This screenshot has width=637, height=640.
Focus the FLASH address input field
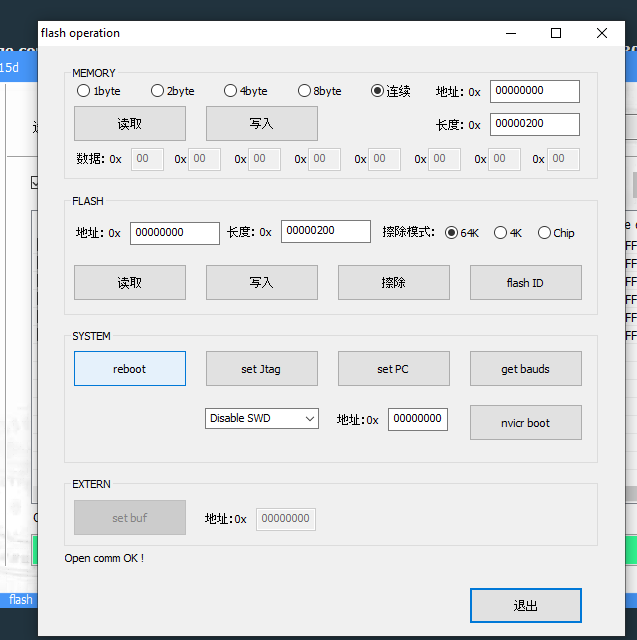tap(175, 233)
